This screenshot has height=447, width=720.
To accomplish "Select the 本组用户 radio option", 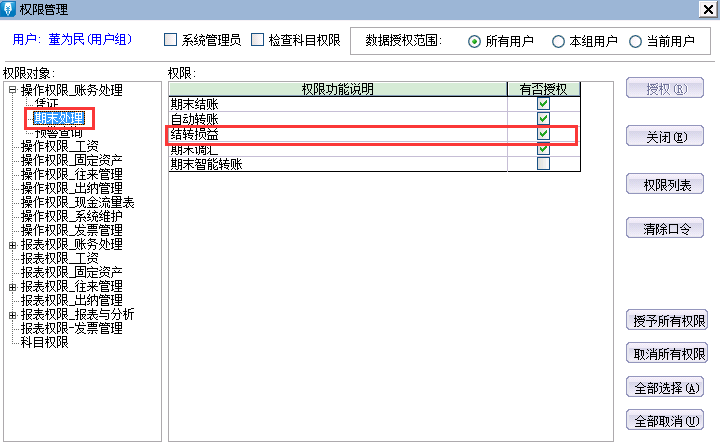I will (x=558, y=42).
